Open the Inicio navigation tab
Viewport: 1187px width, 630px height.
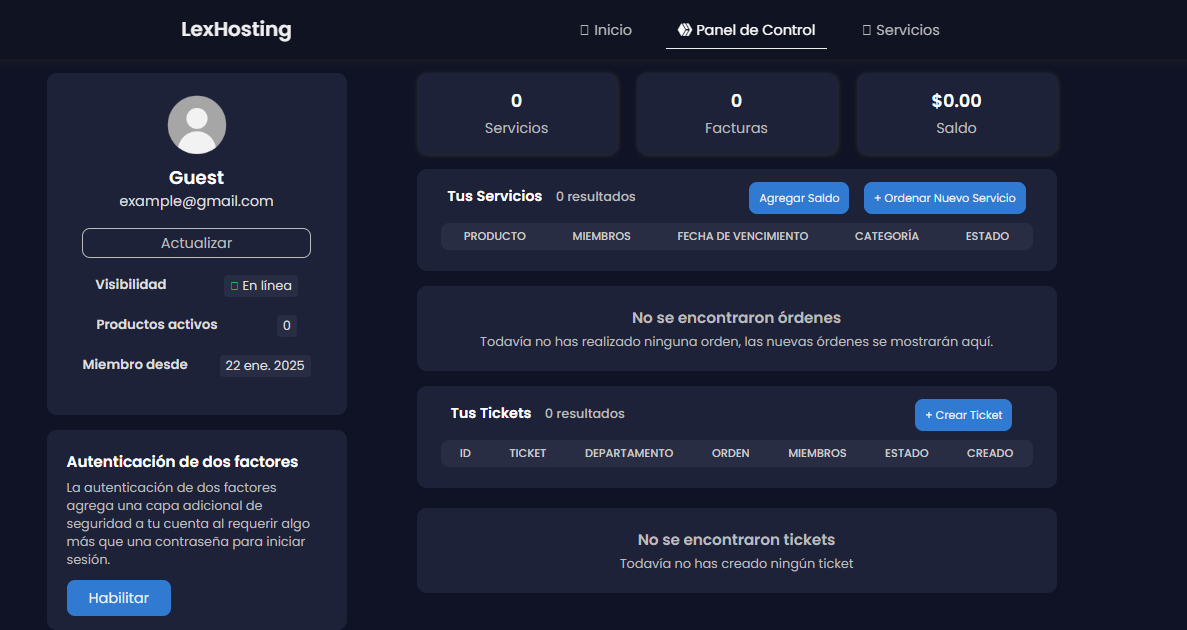coord(606,30)
